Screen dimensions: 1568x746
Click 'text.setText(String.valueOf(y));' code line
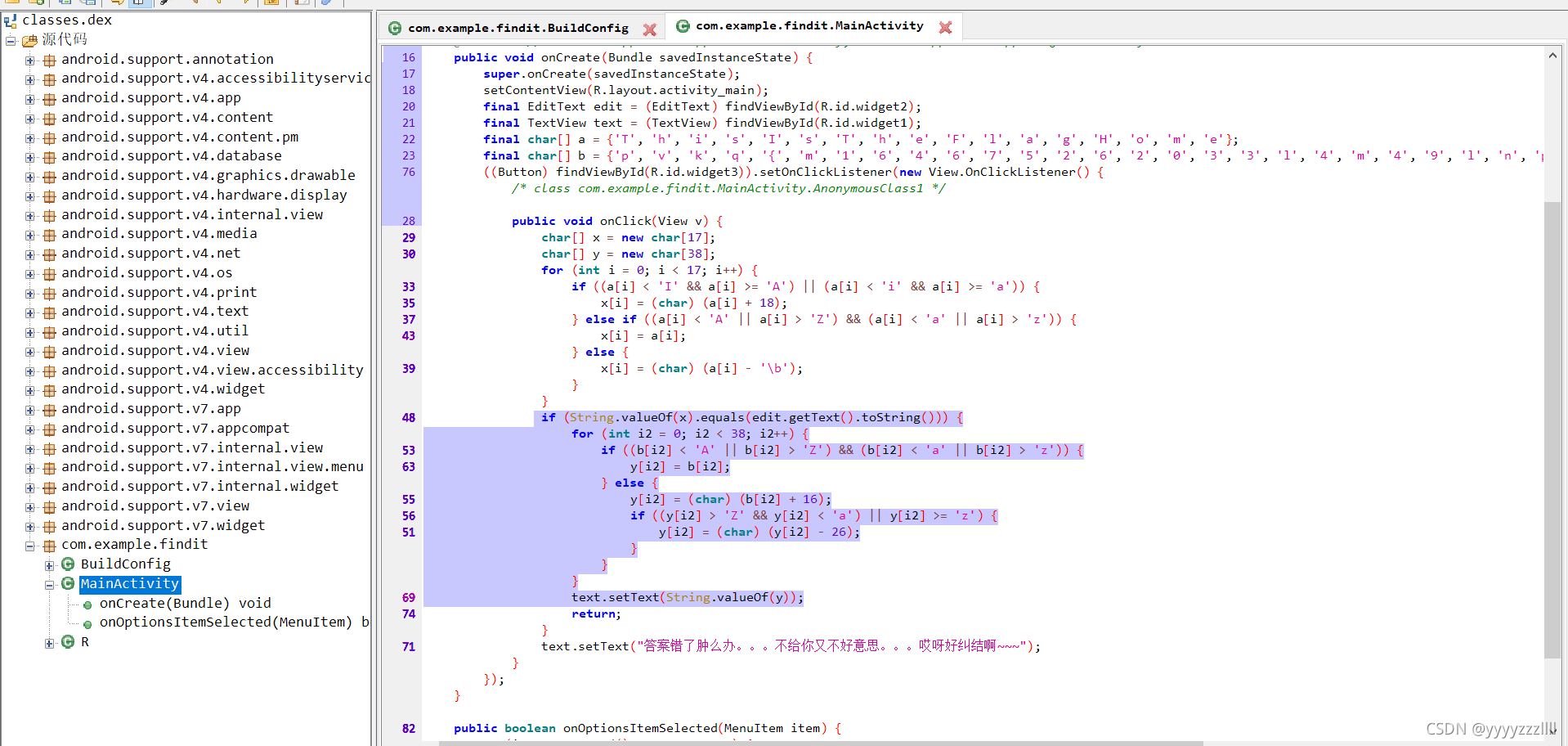688,598
